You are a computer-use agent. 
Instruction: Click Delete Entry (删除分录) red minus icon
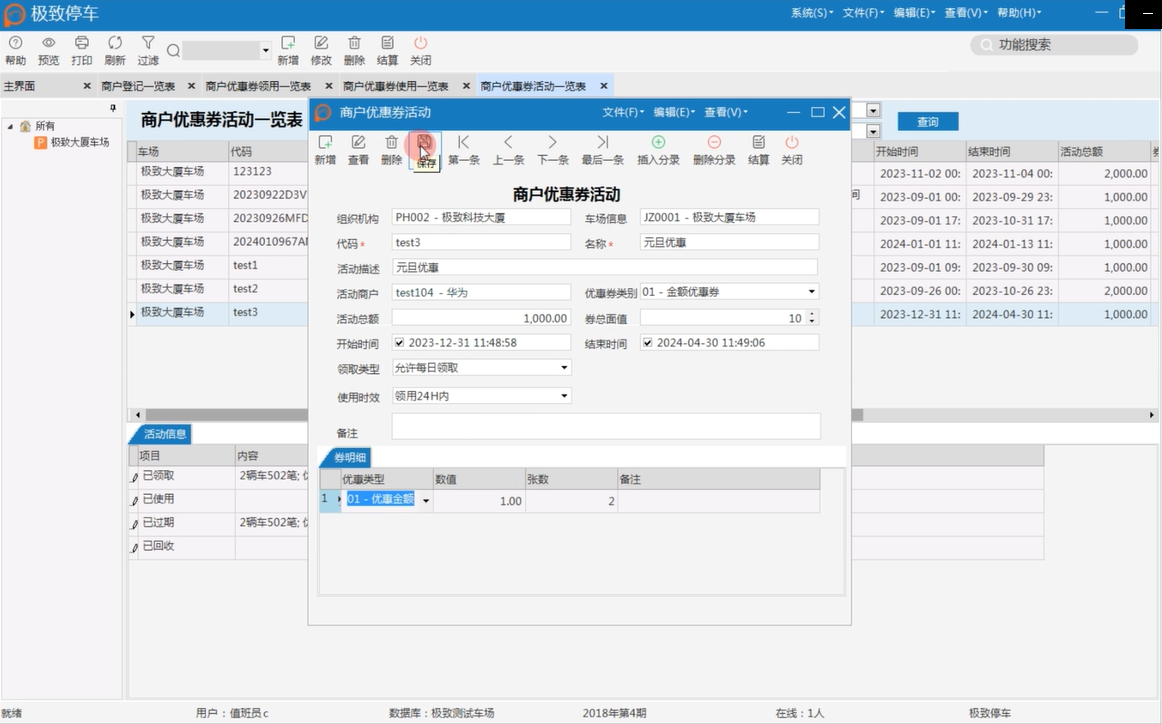pos(714,143)
